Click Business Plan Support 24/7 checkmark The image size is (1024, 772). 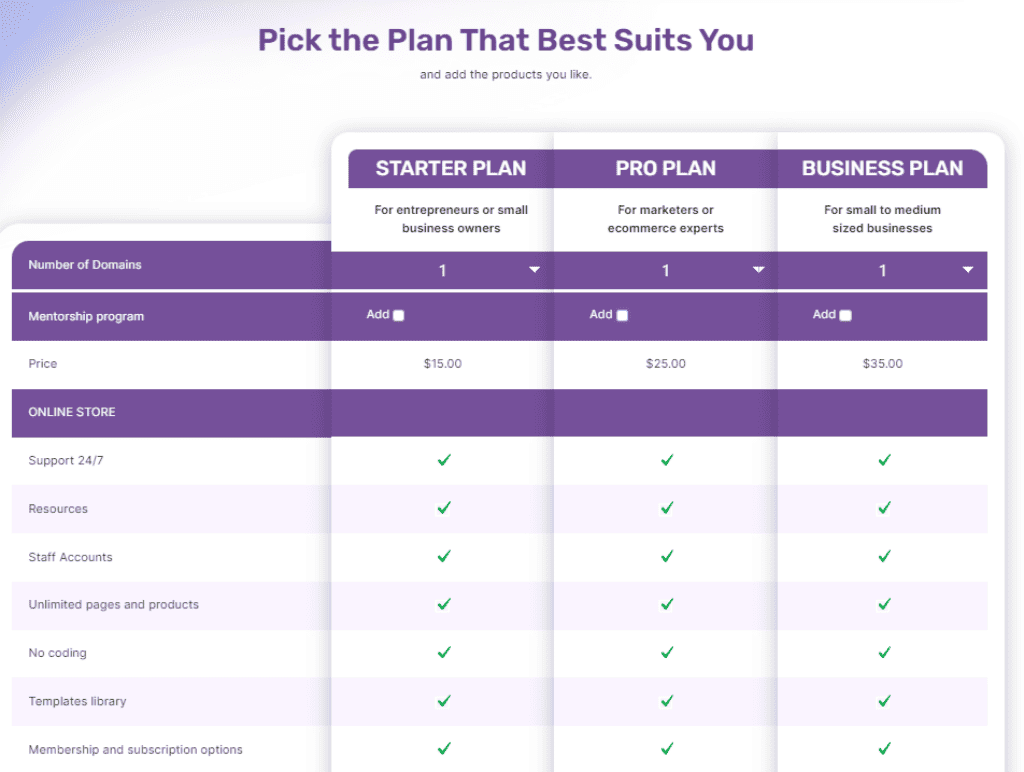coord(884,460)
